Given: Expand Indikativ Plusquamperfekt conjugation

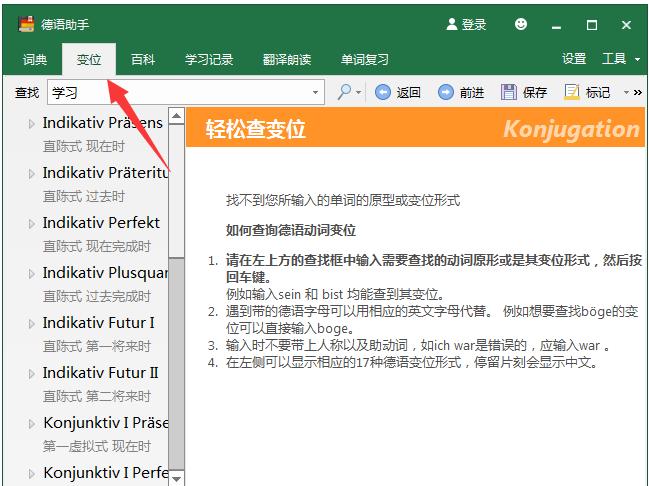Looking at the screenshot, I should point(31,274).
